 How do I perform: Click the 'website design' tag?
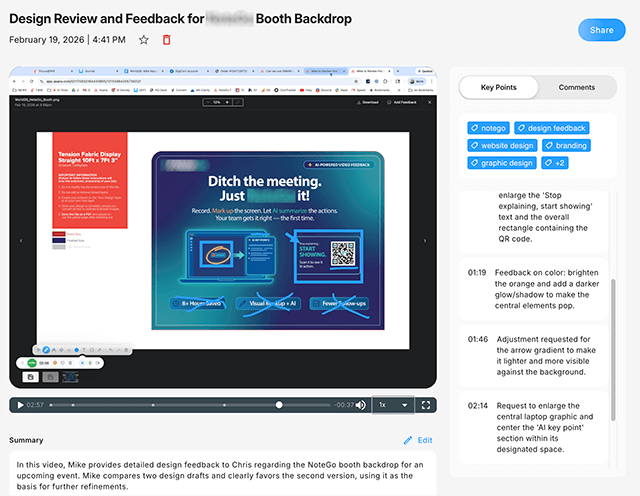(501, 146)
